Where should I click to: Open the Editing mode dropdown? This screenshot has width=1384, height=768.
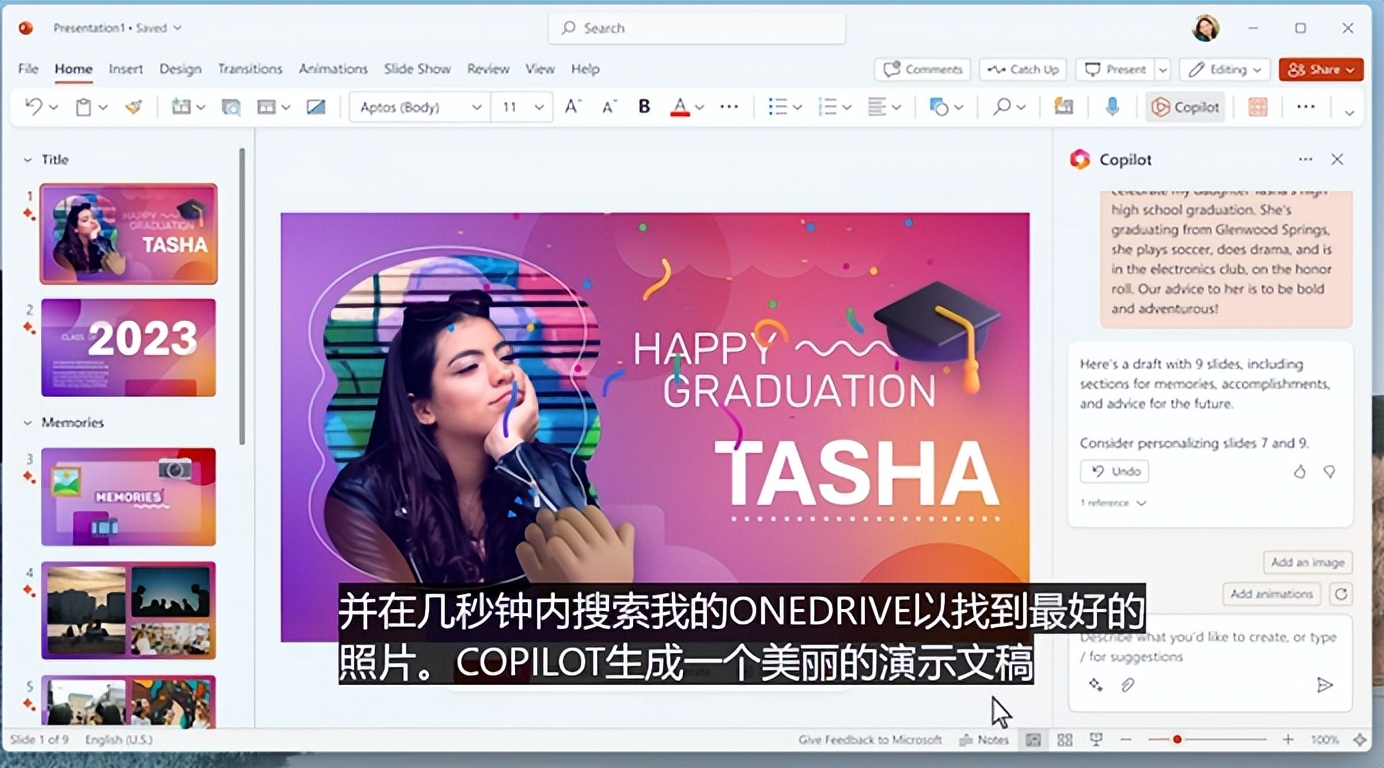(1225, 69)
